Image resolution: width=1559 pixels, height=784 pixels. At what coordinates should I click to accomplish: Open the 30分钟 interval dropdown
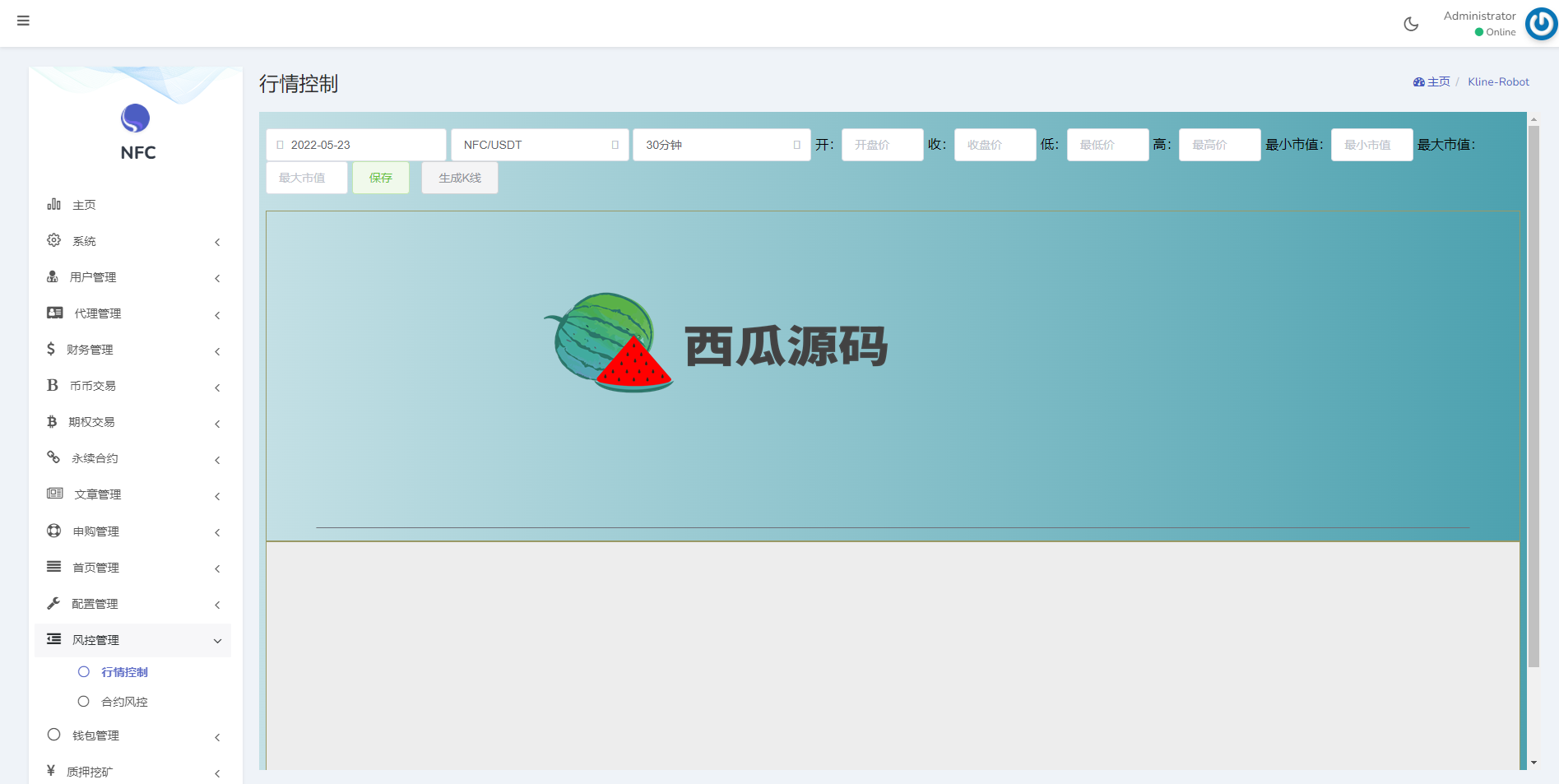click(722, 145)
